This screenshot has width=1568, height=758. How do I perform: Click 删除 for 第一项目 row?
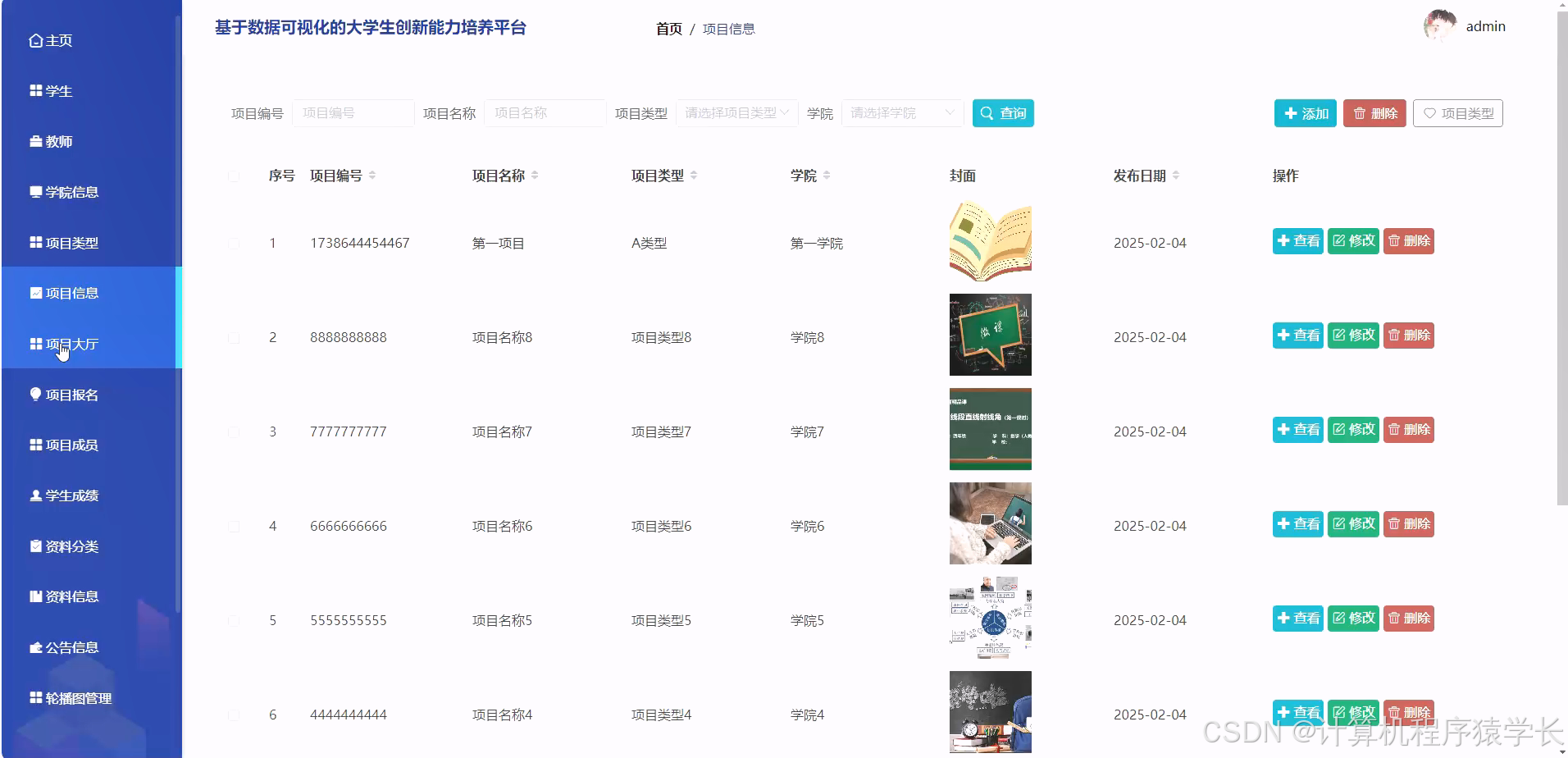pos(1409,241)
